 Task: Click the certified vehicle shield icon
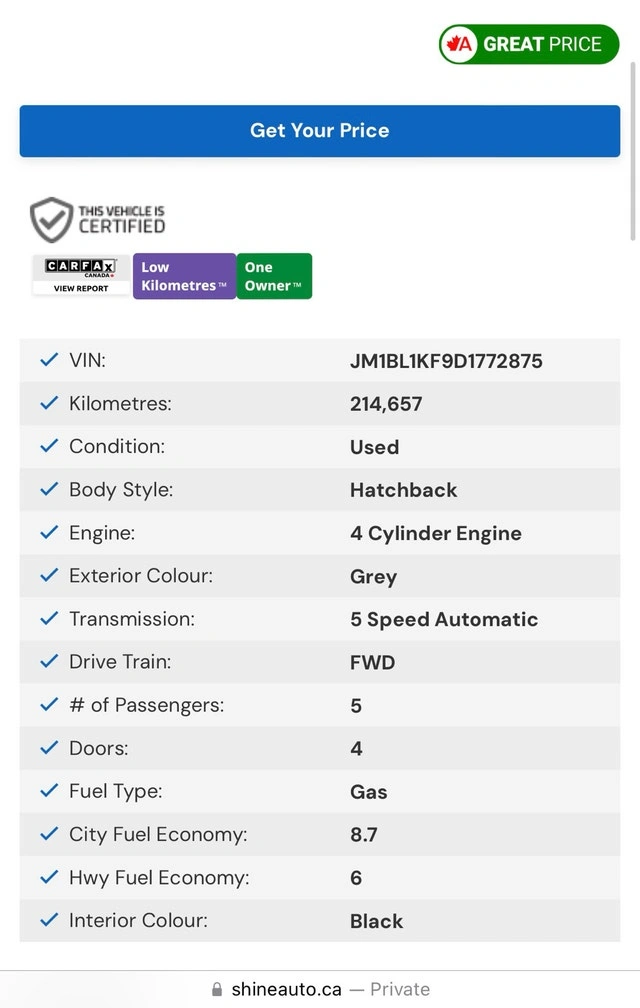click(x=51, y=220)
